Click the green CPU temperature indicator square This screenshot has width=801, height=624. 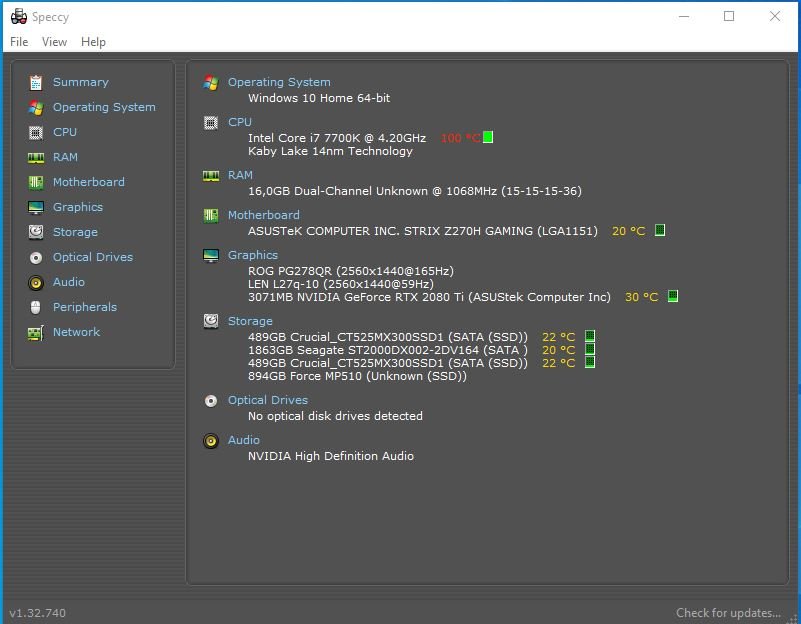[488, 137]
